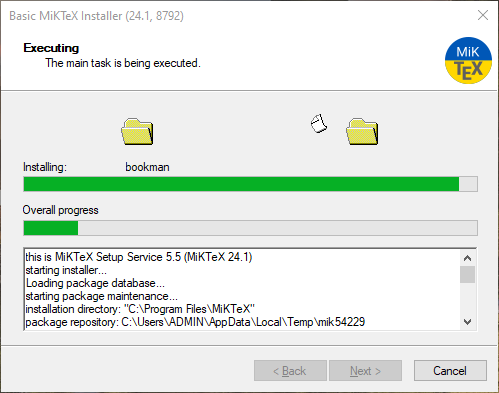
Task: Click the 'starting installer...' log line
Action: pyautogui.click(x=66, y=270)
